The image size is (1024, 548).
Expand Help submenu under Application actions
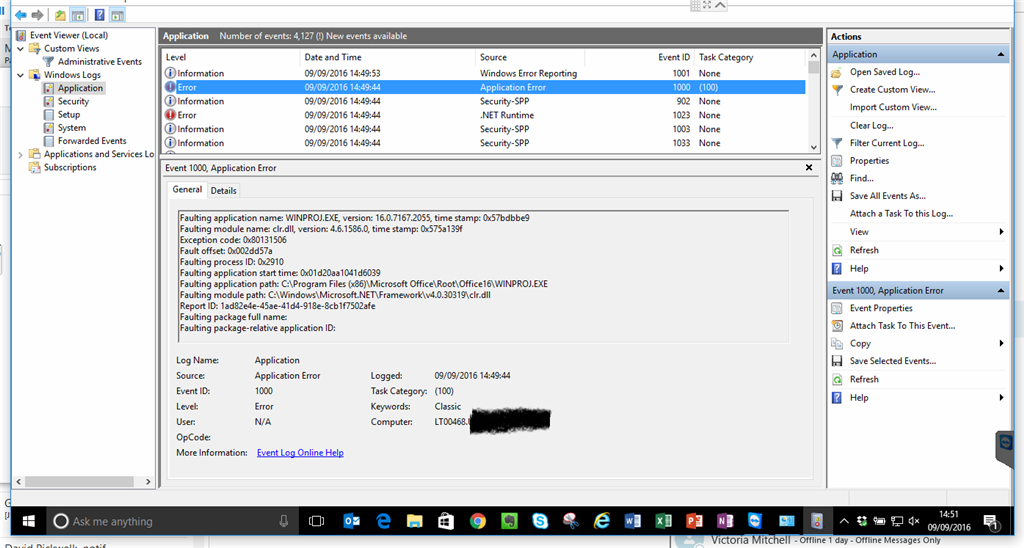point(1001,268)
